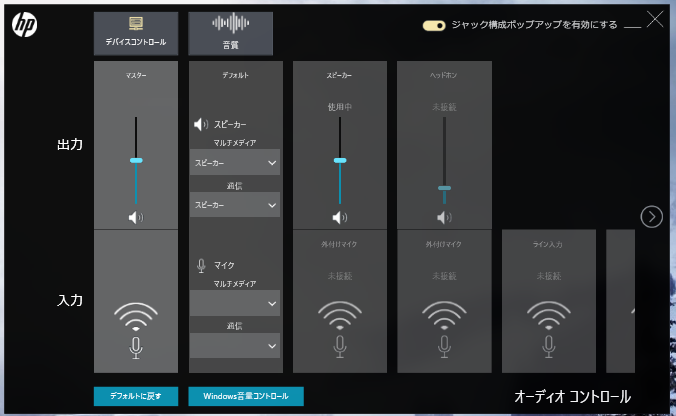The image size is (676, 416).
Task: Expand the microphone マルチメディア dropdown
Action: 235,303
